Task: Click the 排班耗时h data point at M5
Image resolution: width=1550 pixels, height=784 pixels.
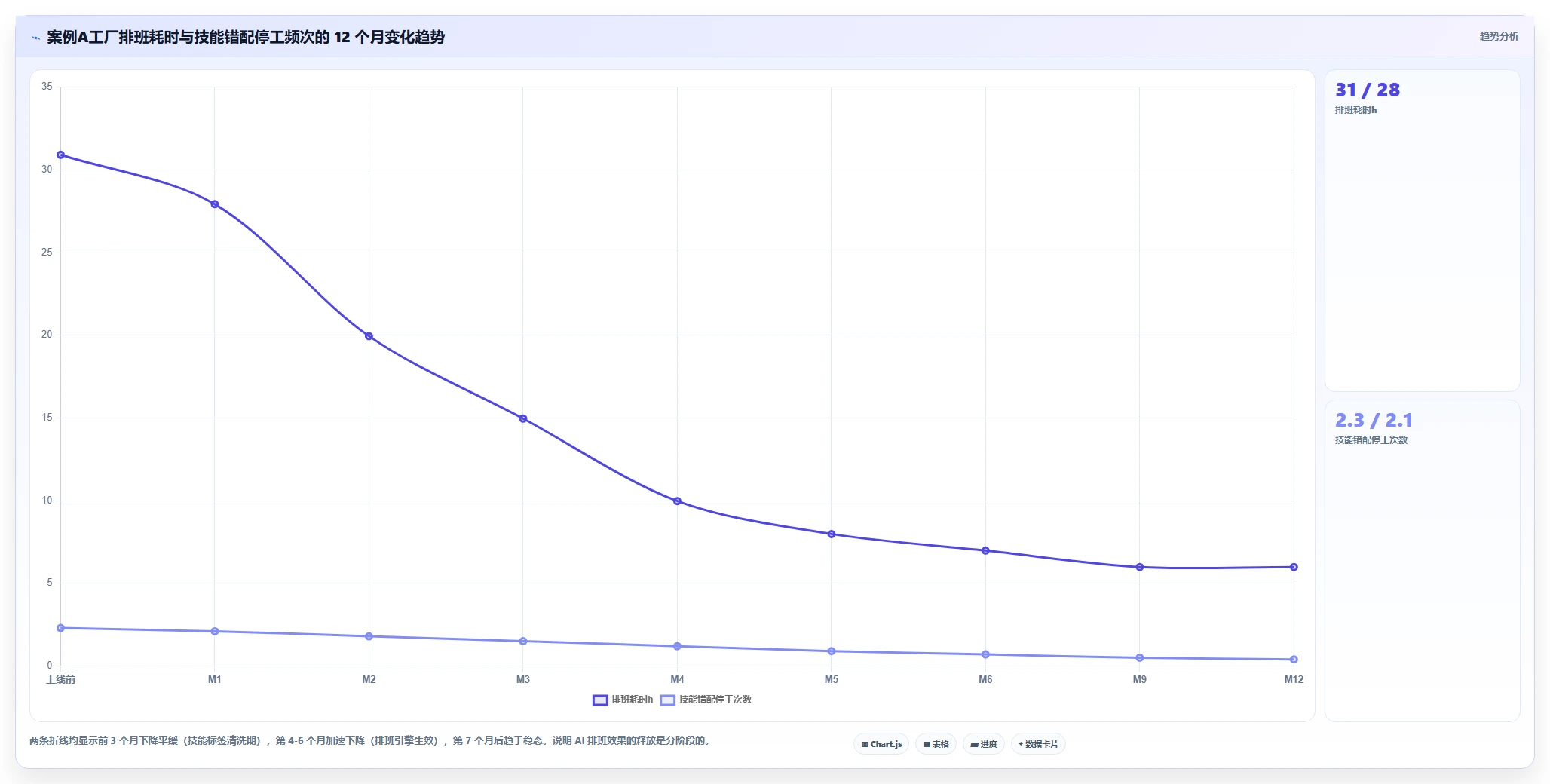Action: [832, 534]
